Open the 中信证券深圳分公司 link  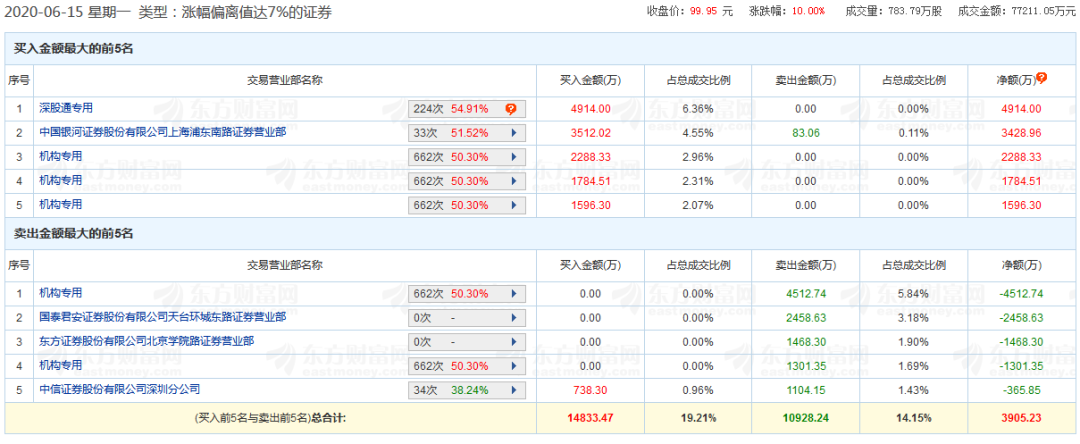point(119,389)
